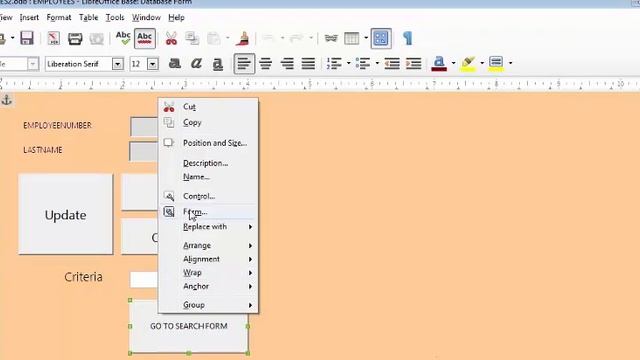Toggle formatting marks pilcrow icon
Screen dimensions: 640x360
(x=407, y=38)
